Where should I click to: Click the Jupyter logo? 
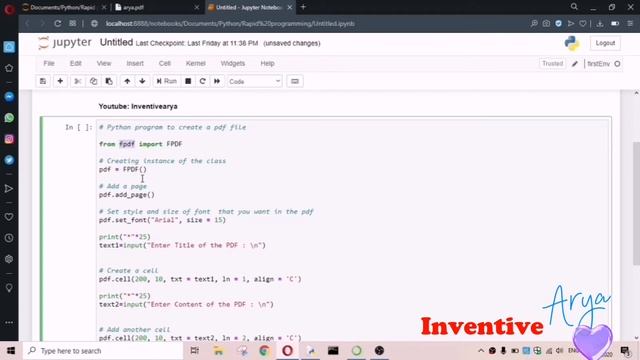coord(65,42)
